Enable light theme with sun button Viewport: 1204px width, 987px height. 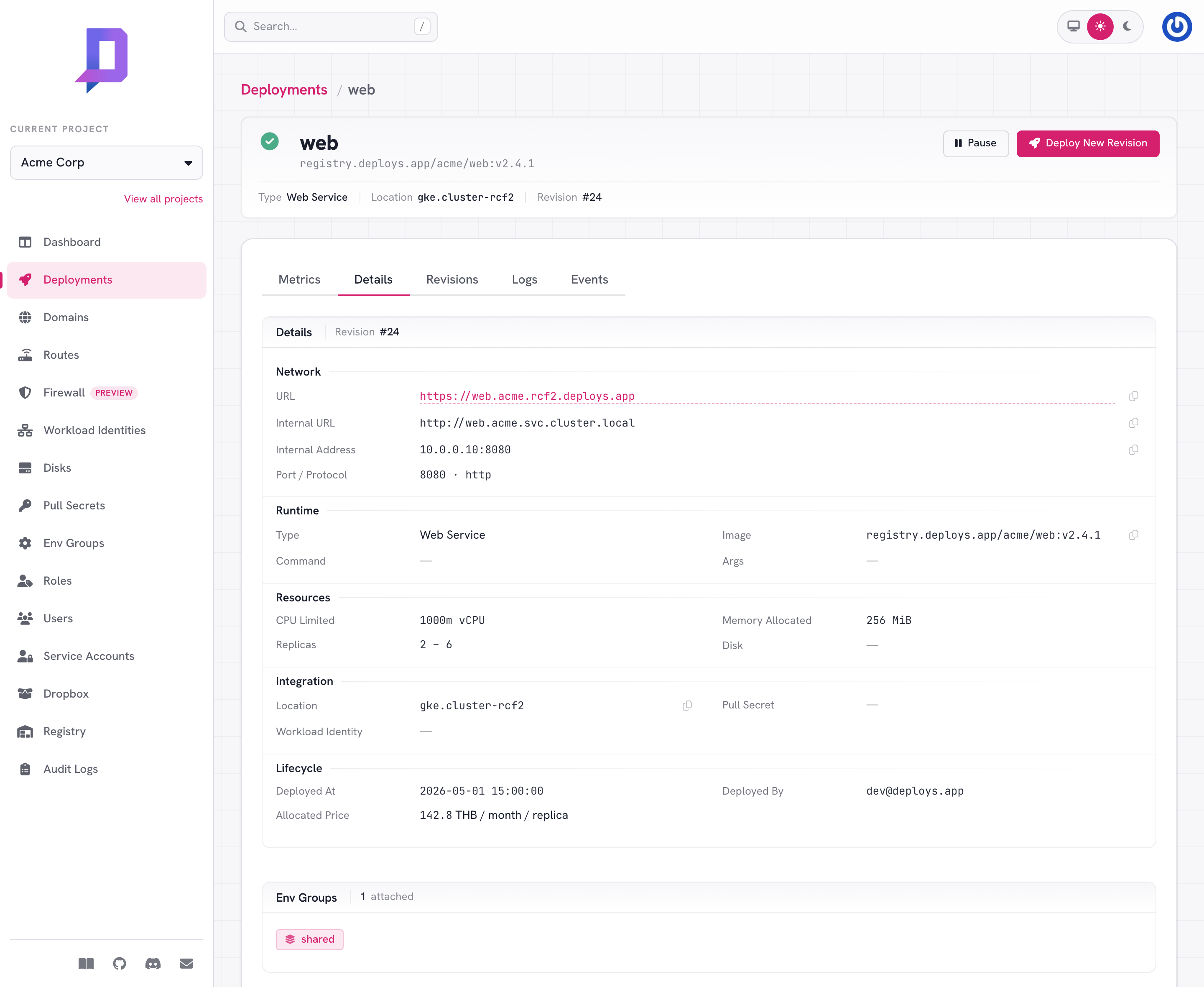pos(1100,27)
